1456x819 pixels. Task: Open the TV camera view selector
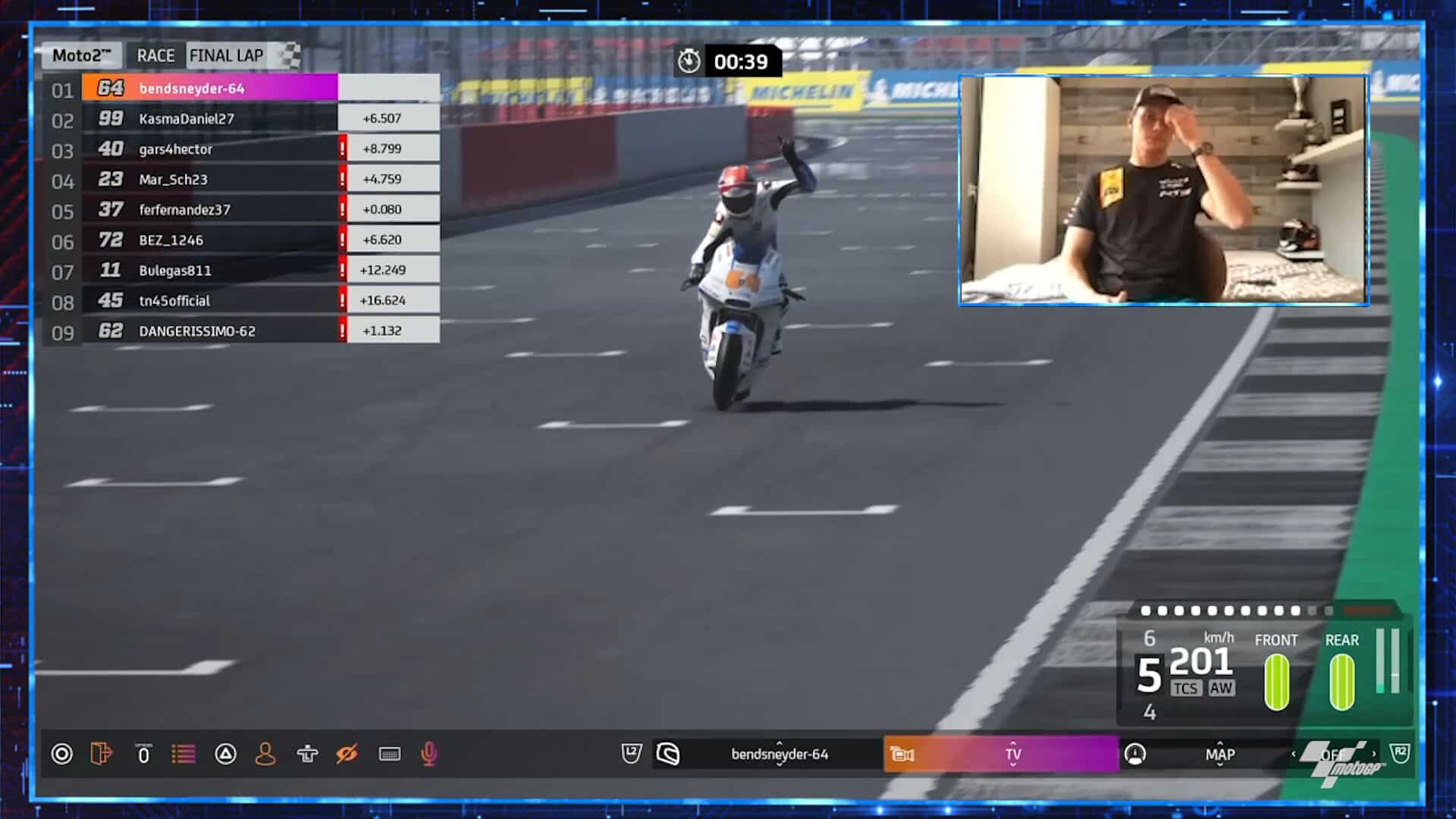coord(1012,754)
